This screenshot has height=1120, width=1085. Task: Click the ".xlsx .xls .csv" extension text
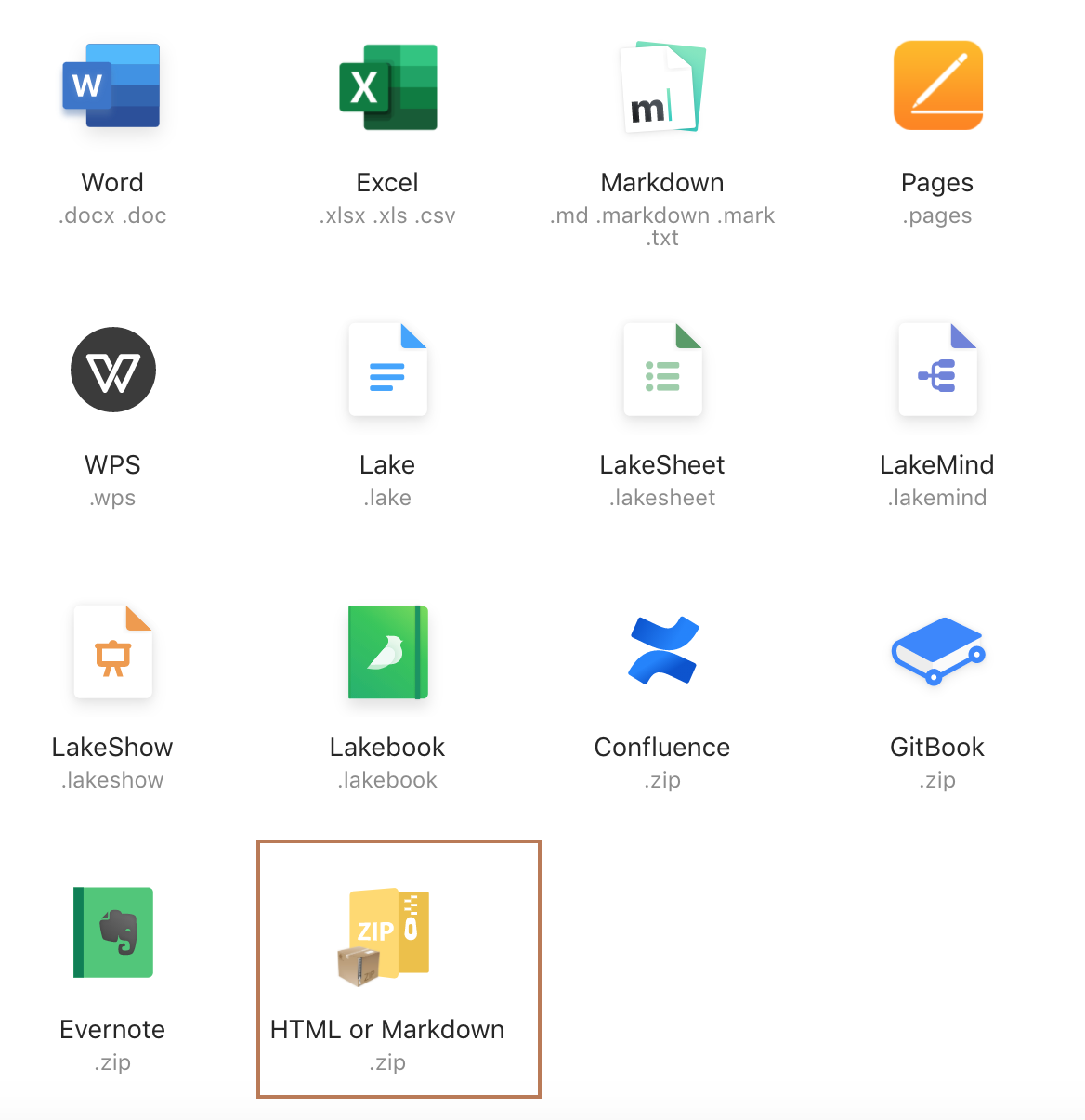coord(387,215)
